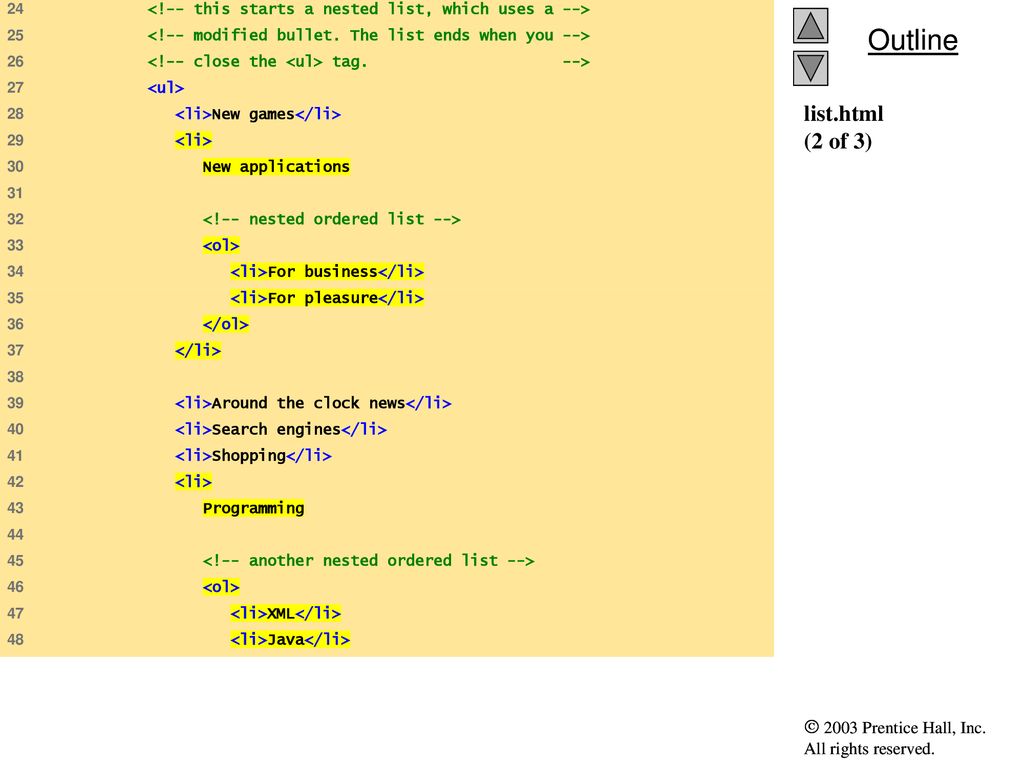Screen dimensions: 1024x768
Task: Click the XML list item line
Action: [285, 613]
